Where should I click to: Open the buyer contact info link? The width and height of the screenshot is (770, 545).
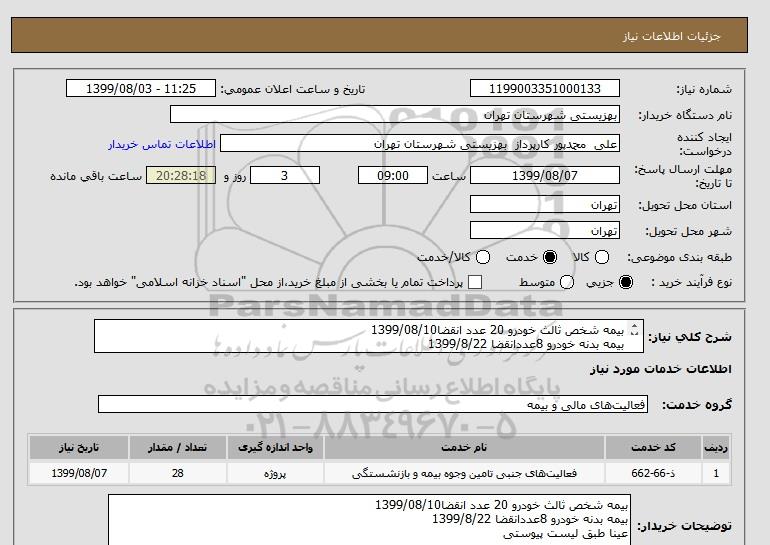pyautogui.click(x=162, y=144)
